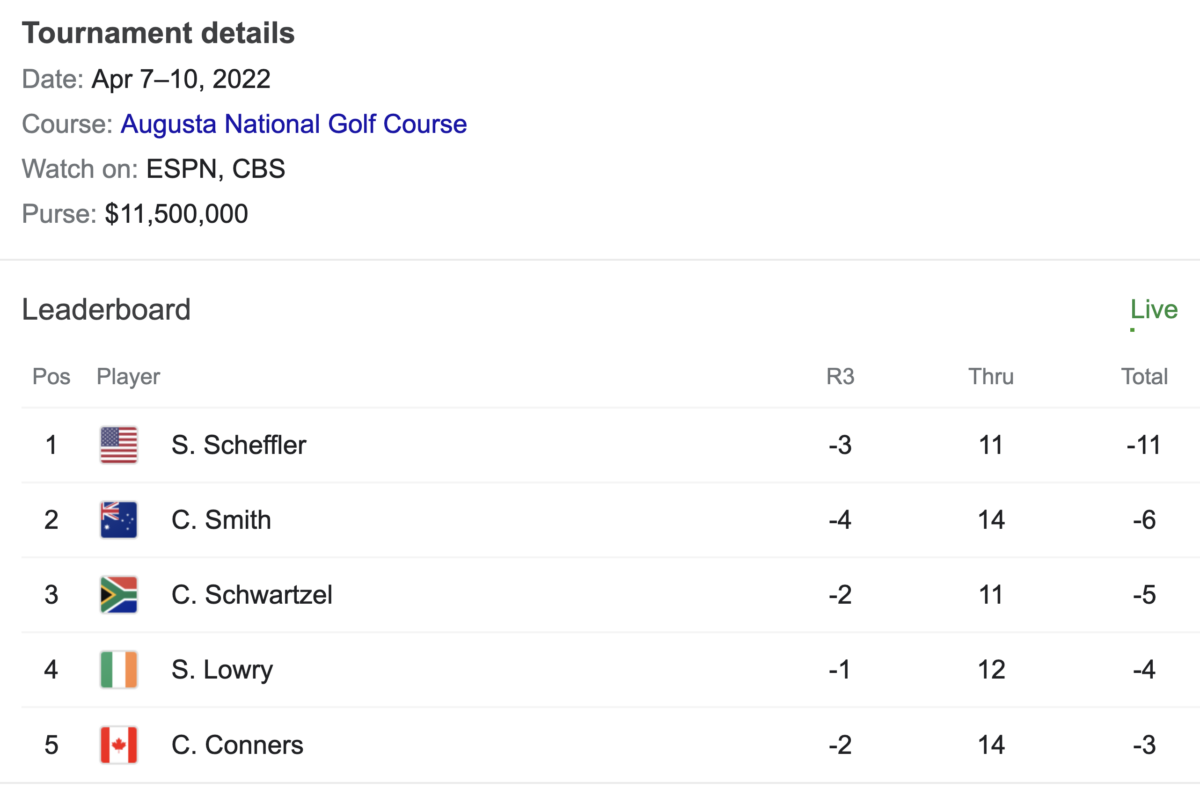Click the Pos column header
Screen dimensions: 1200x789
point(52,377)
